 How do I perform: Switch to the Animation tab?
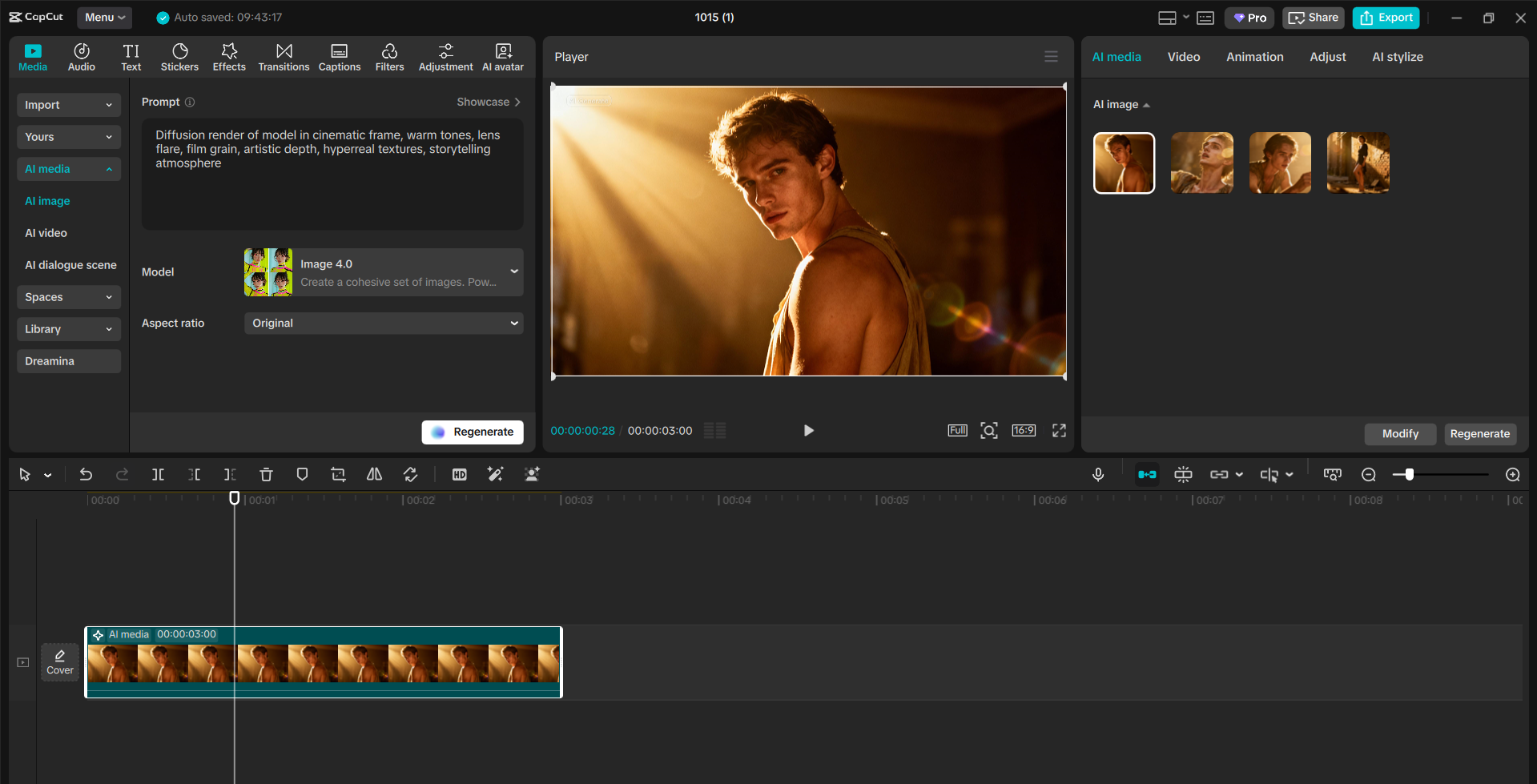pos(1254,56)
